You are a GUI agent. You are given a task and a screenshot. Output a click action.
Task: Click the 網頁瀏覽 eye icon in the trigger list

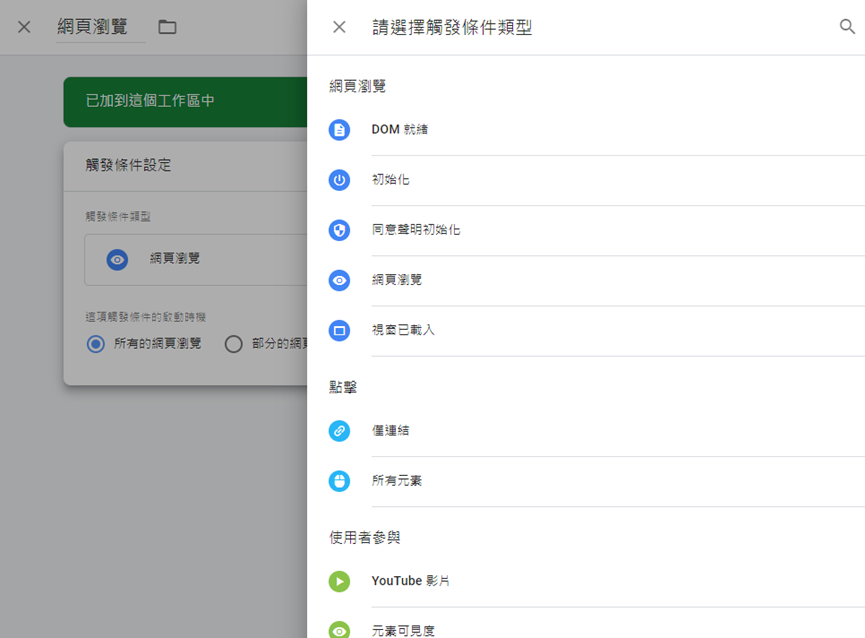(x=339, y=280)
